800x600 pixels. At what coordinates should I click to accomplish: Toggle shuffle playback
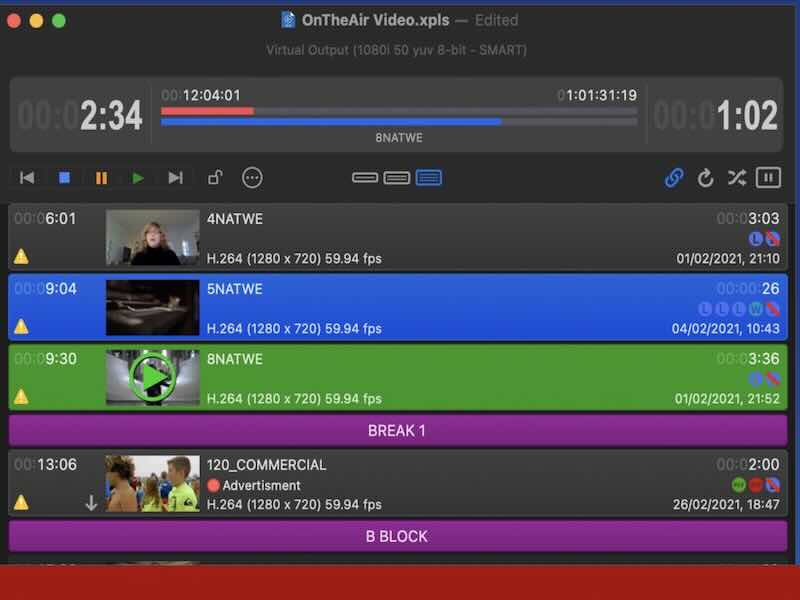point(736,178)
